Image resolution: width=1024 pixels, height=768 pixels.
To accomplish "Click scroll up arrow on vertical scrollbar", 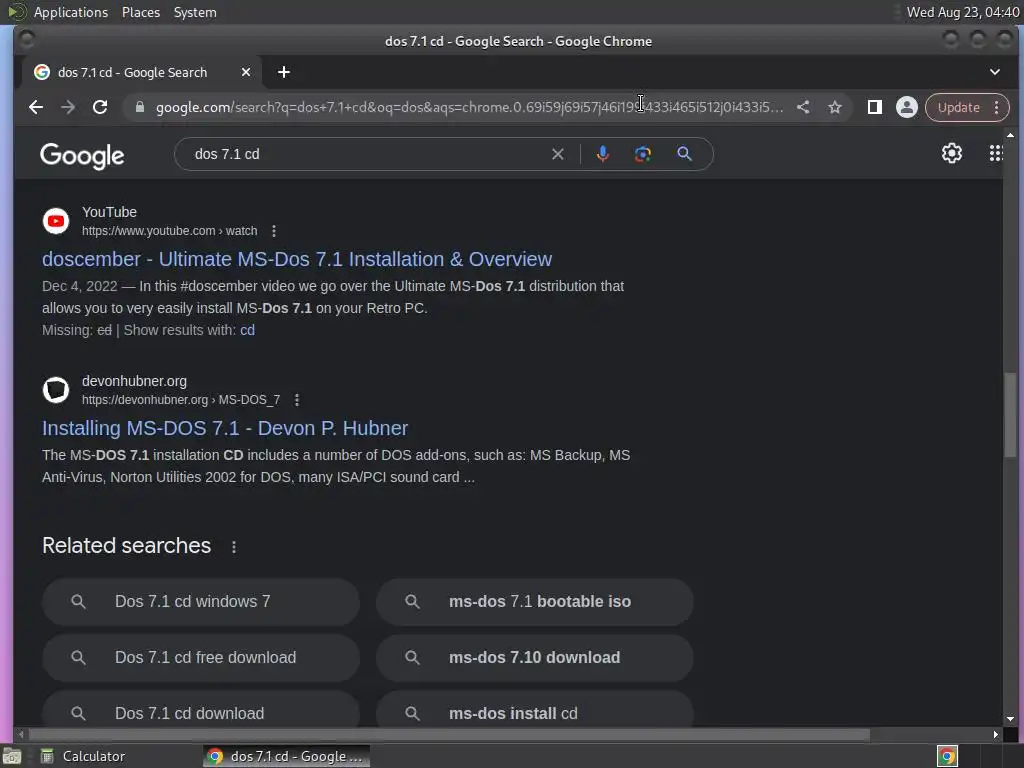I will [1010, 135].
